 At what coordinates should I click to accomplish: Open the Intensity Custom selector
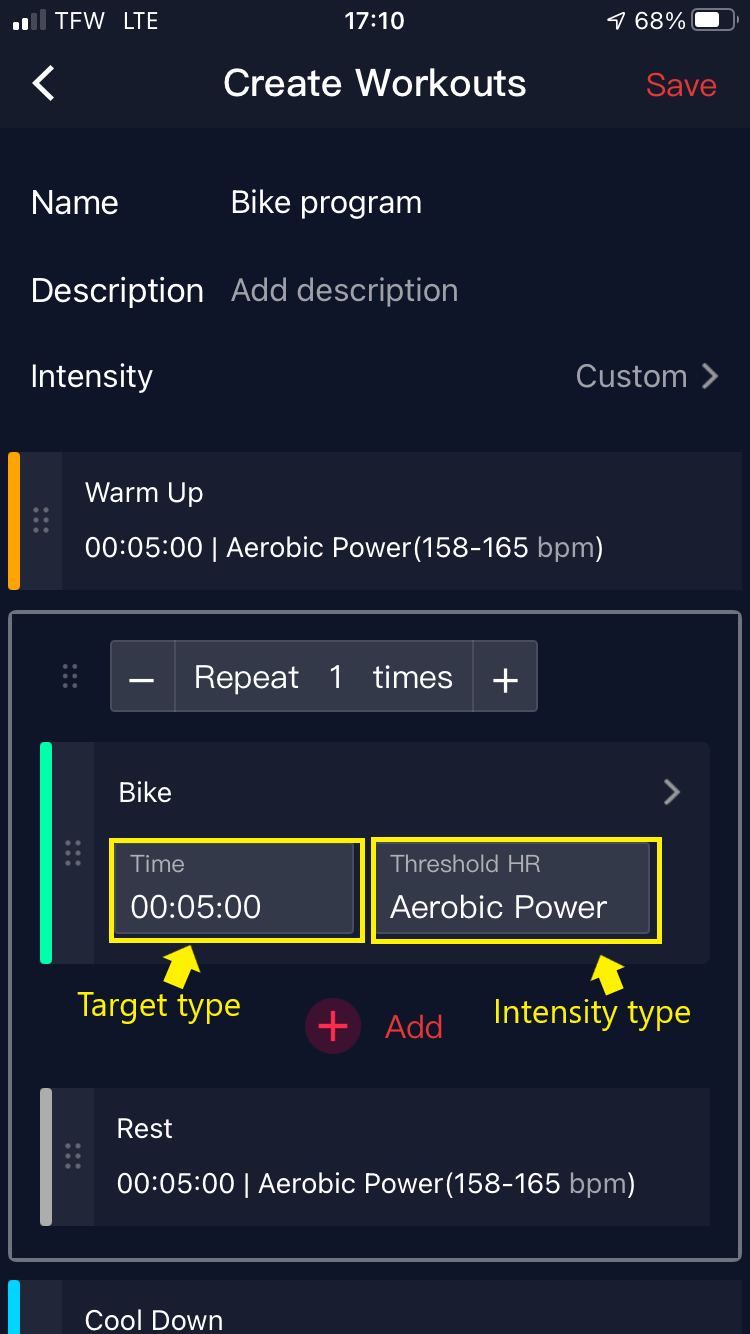coord(646,376)
